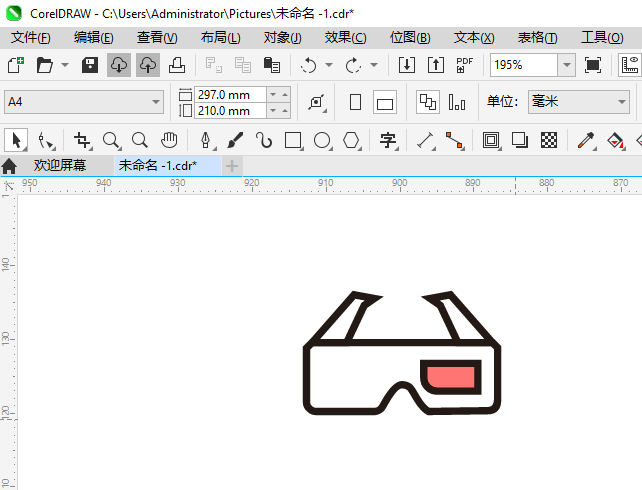Select the Polygon tool
Screen dimensions: 642x490
point(351,140)
